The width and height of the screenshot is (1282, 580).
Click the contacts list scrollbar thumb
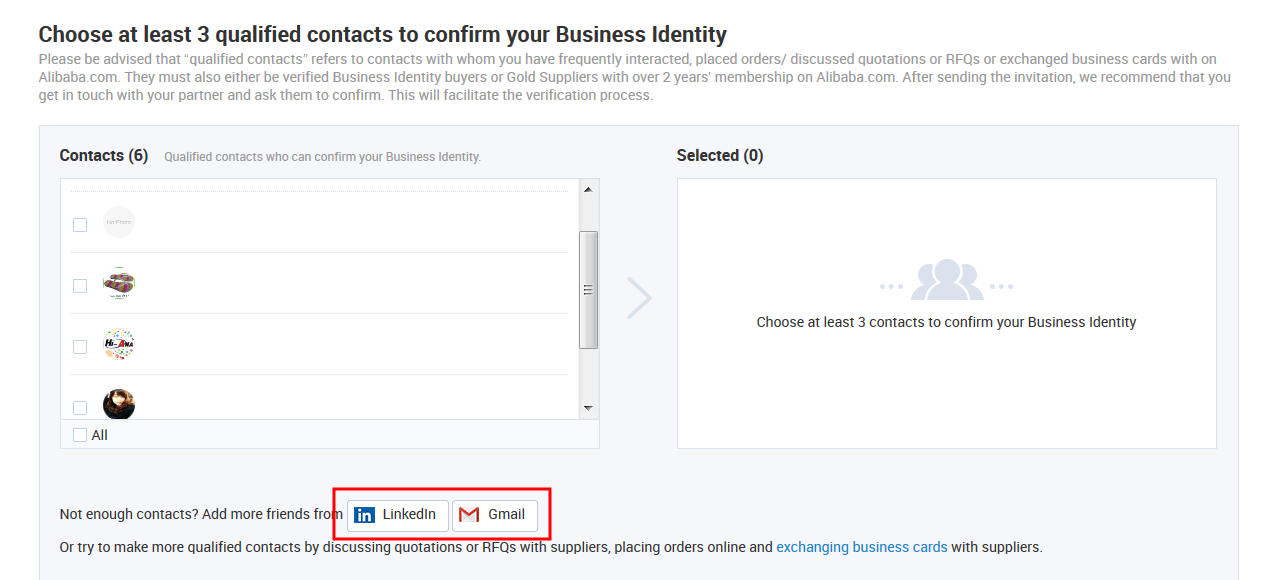pos(588,290)
